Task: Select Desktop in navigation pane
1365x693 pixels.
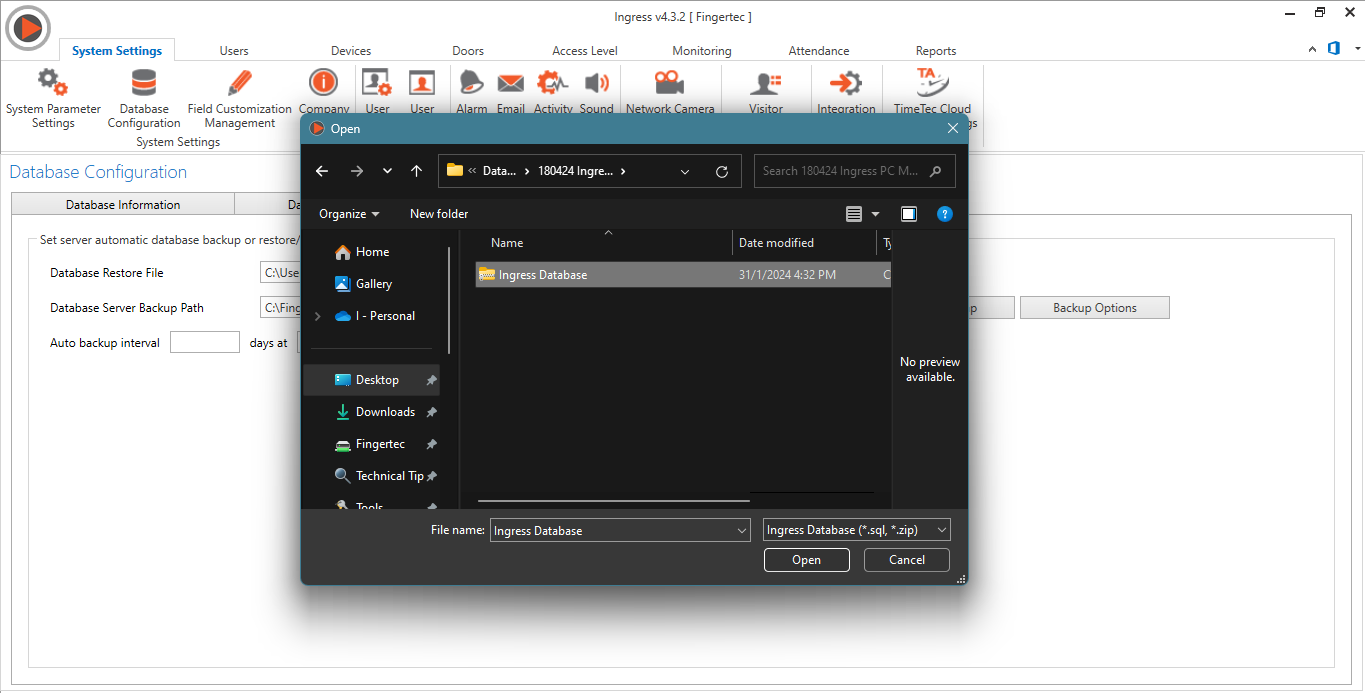Action: pyautogui.click(x=372, y=380)
